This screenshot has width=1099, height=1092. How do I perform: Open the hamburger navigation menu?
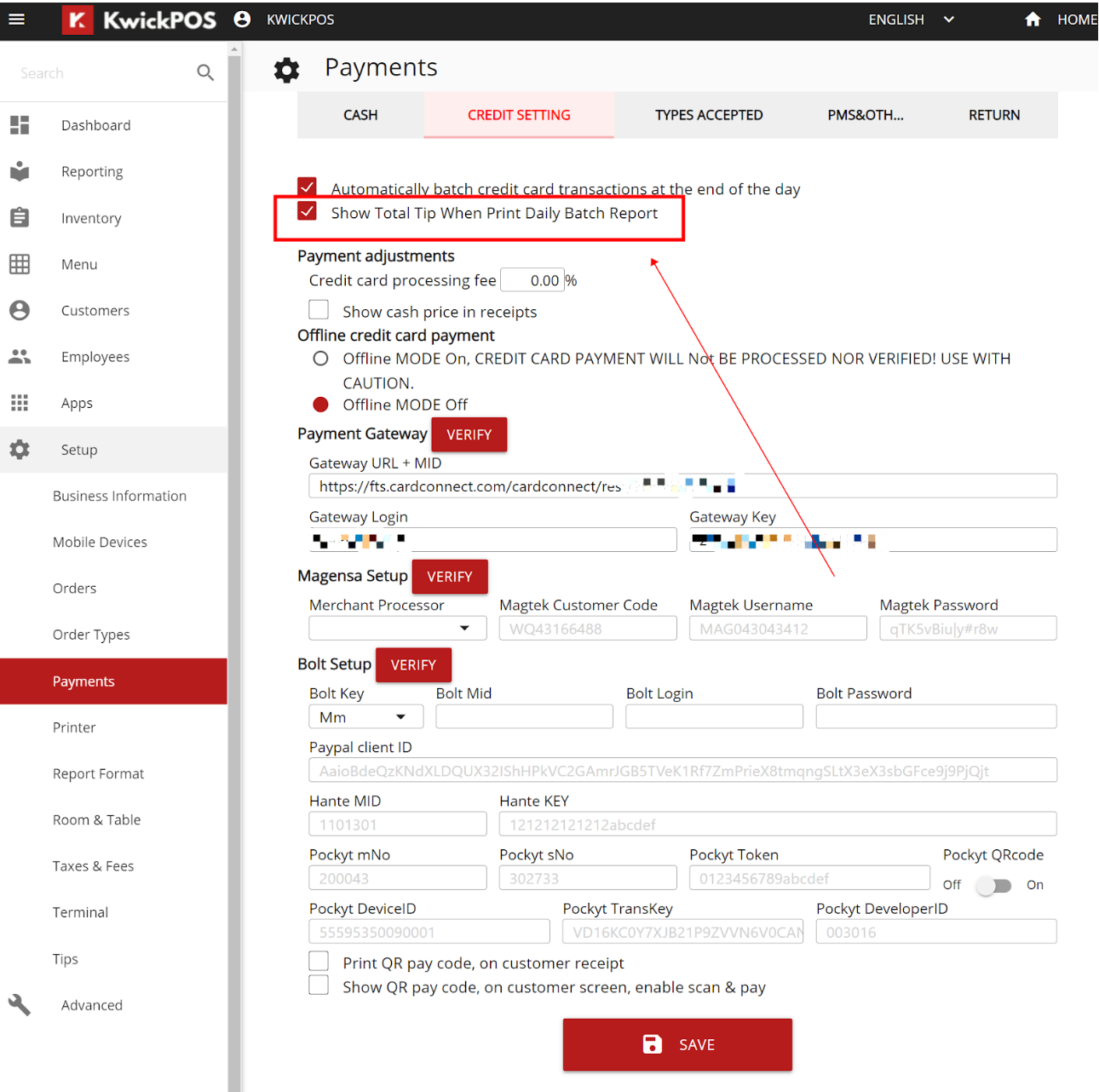(x=16, y=19)
